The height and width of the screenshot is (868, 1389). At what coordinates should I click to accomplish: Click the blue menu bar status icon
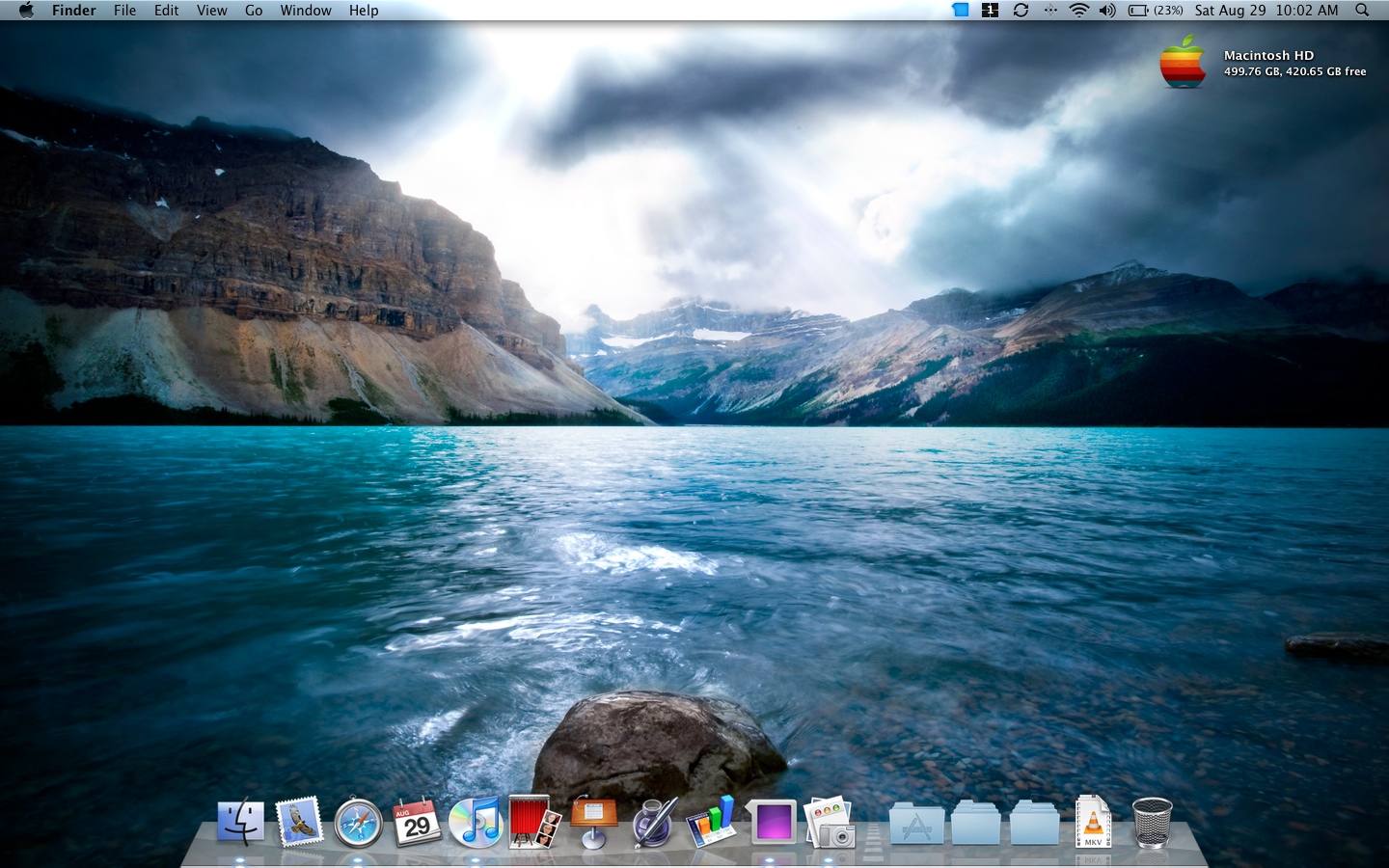(x=960, y=10)
